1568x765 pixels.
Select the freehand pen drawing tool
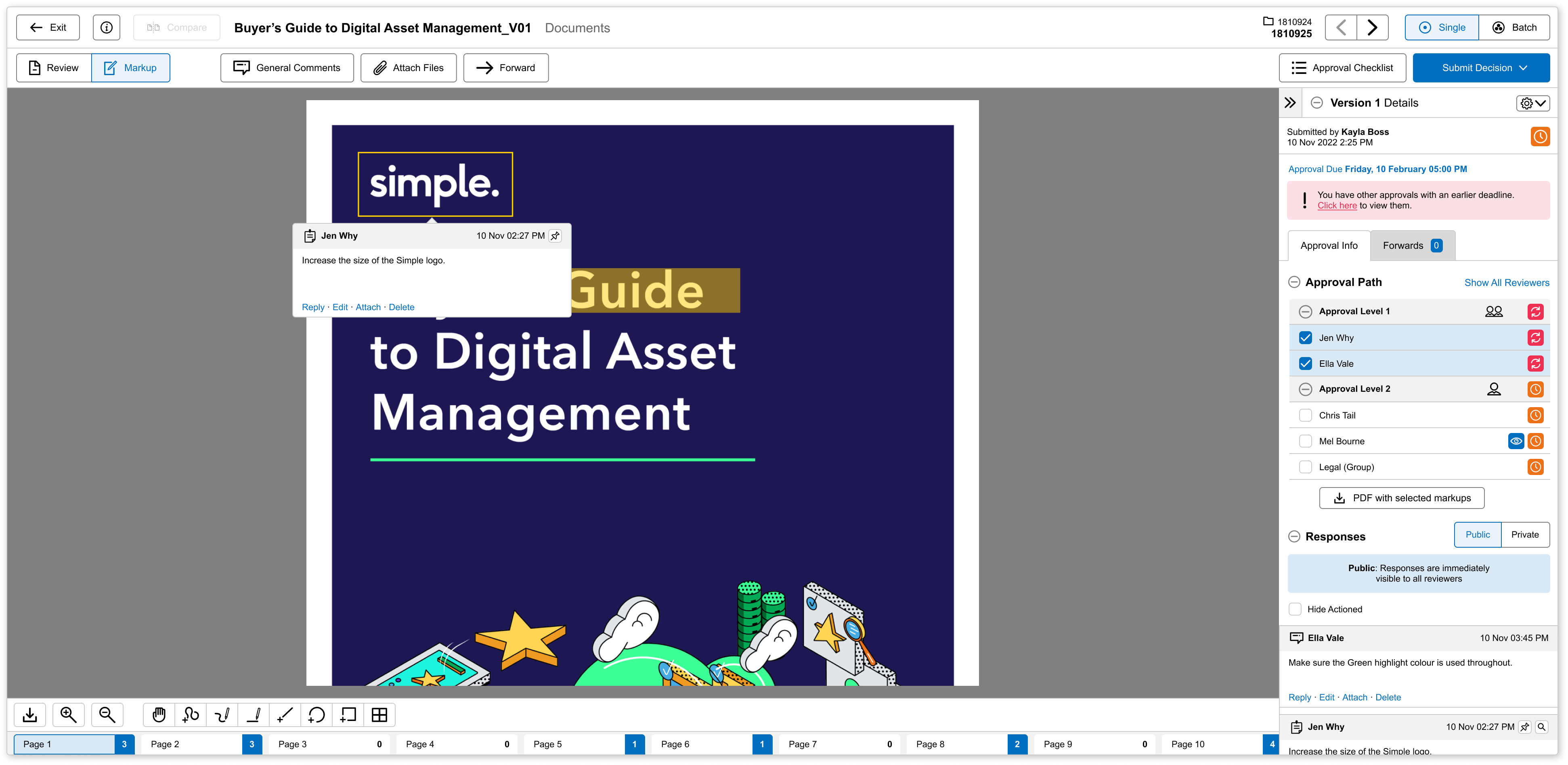click(x=222, y=715)
